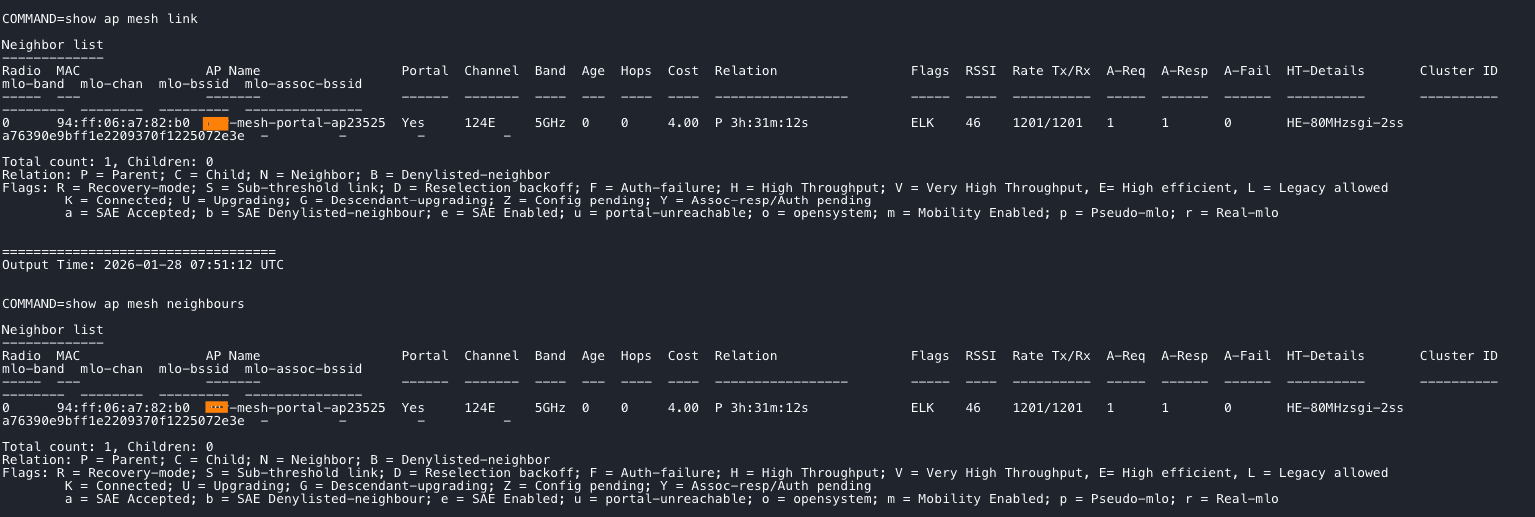Select MAC 94:ff:06:a7:82:b0 in mesh link output
Image resolution: width=1535 pixels, height=517 pixels.
click(x=123, y=123)
